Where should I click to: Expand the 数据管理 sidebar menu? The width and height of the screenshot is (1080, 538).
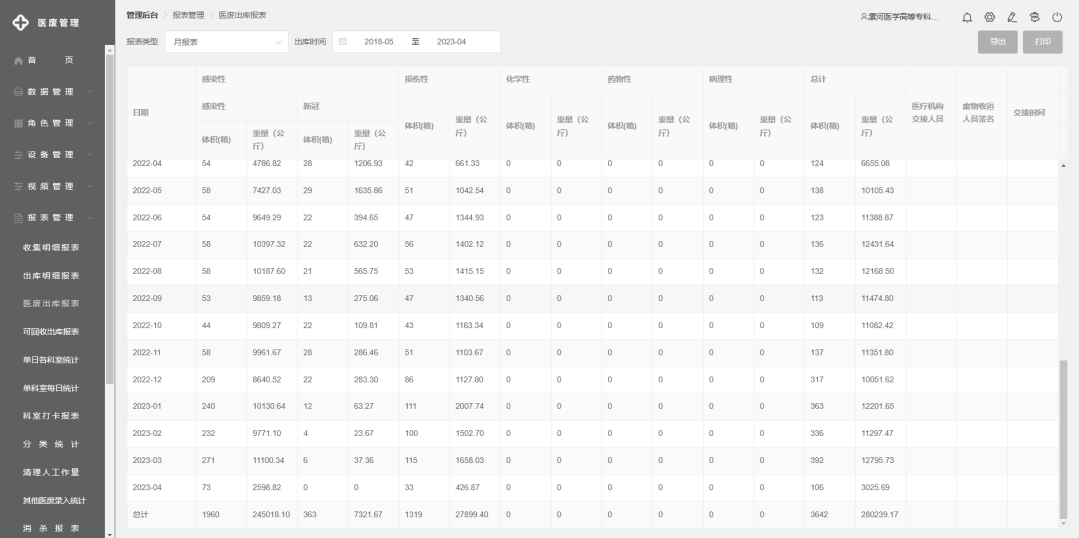(52, 92)
